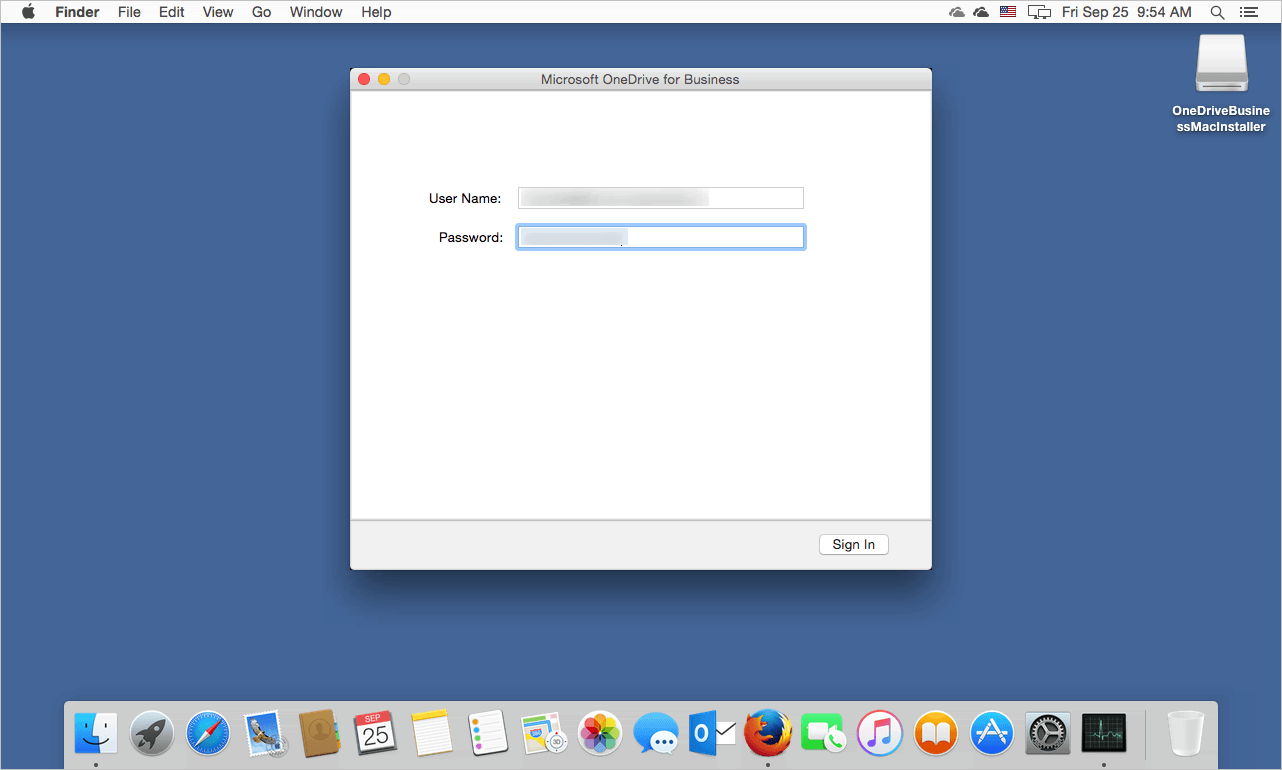Open Mail stamp icon in Dock

pyautogui.click(x=265, y=733)
